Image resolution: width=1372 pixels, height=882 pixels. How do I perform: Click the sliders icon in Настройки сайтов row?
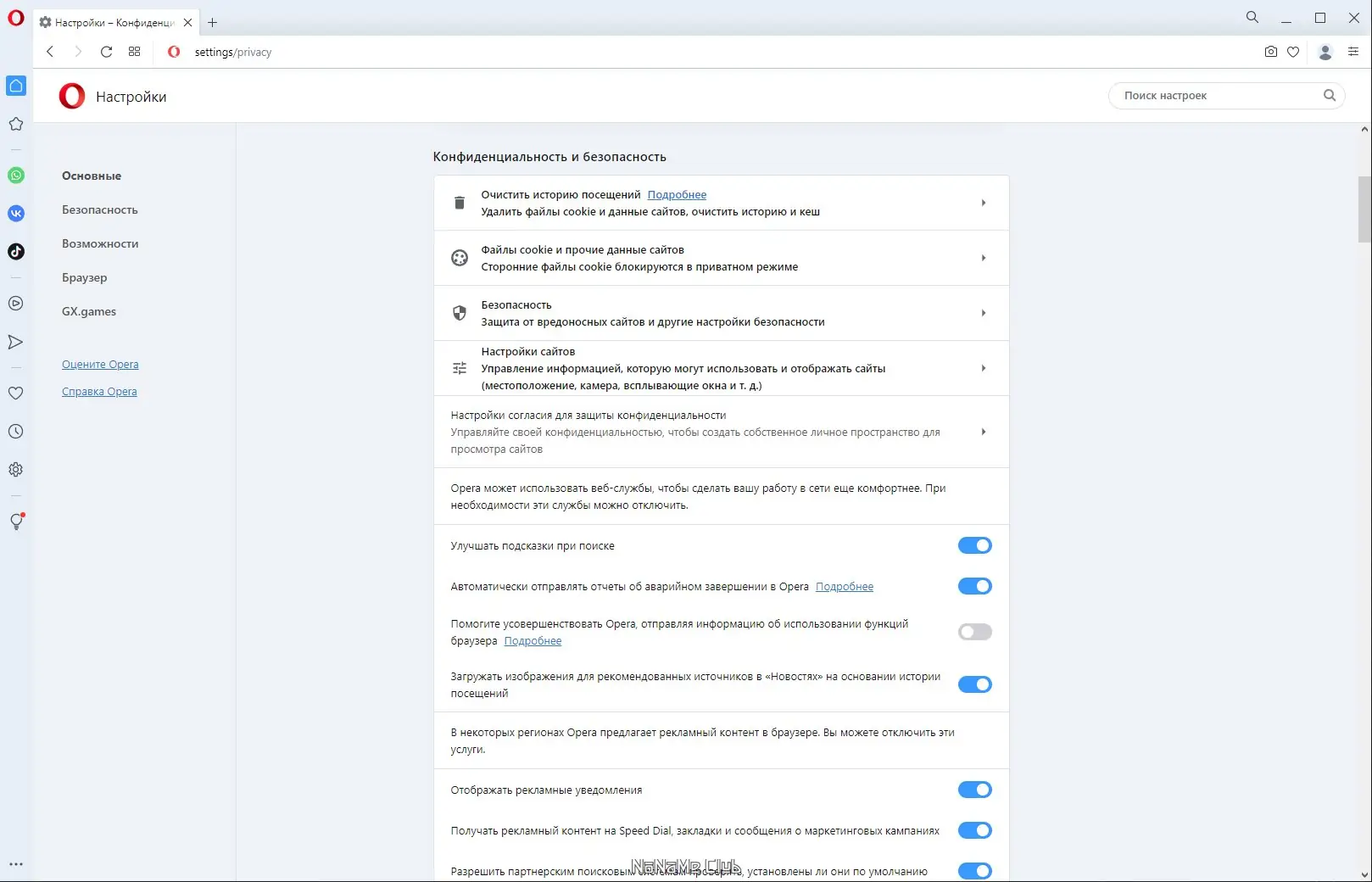[460, 368]
